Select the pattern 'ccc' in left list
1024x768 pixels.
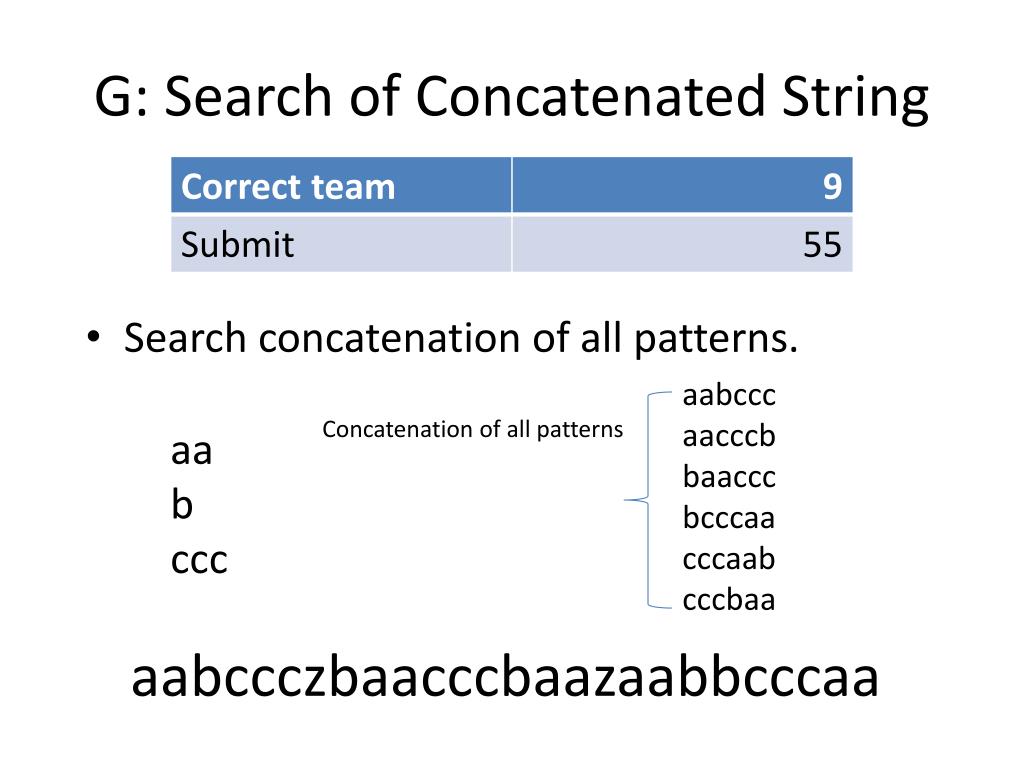click(x=199, y=560)
